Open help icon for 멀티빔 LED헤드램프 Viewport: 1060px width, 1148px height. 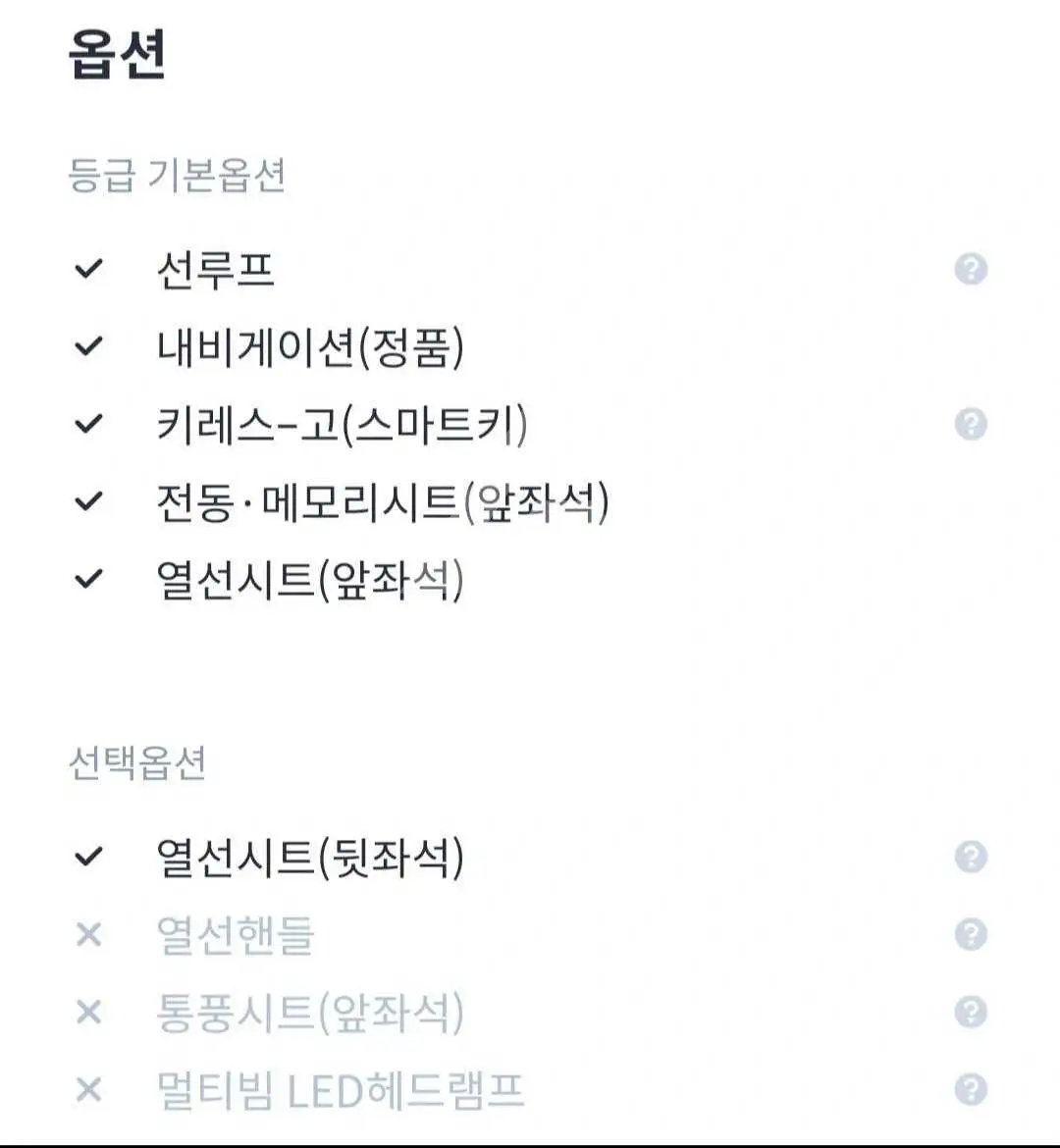(x=971, y=1089)
